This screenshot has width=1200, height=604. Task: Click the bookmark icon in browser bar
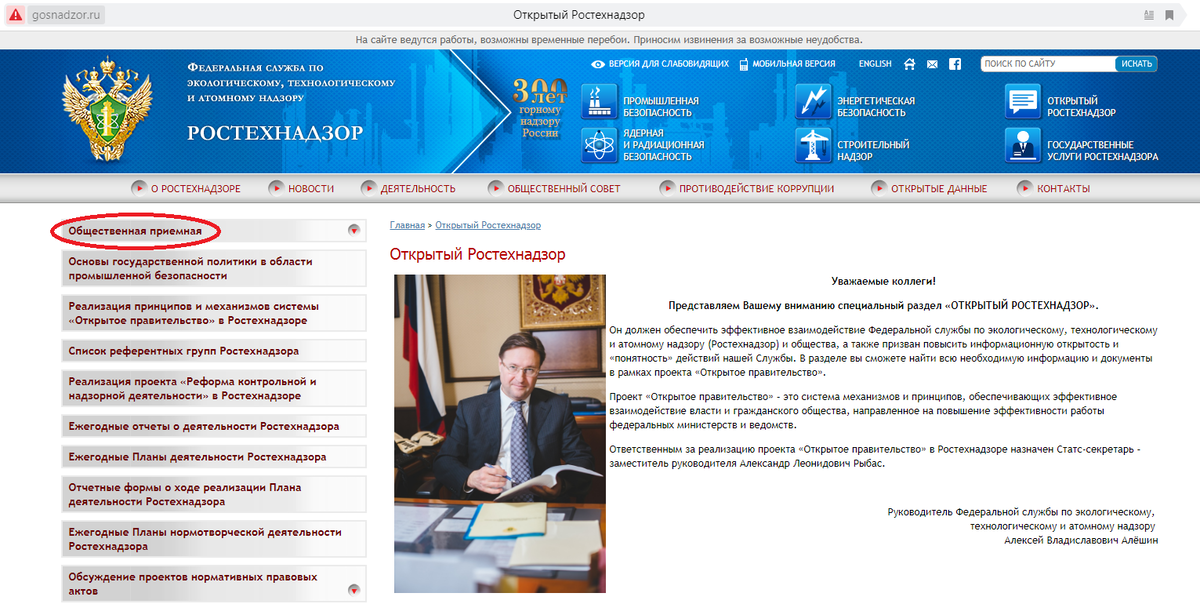tap(1168, 15)
